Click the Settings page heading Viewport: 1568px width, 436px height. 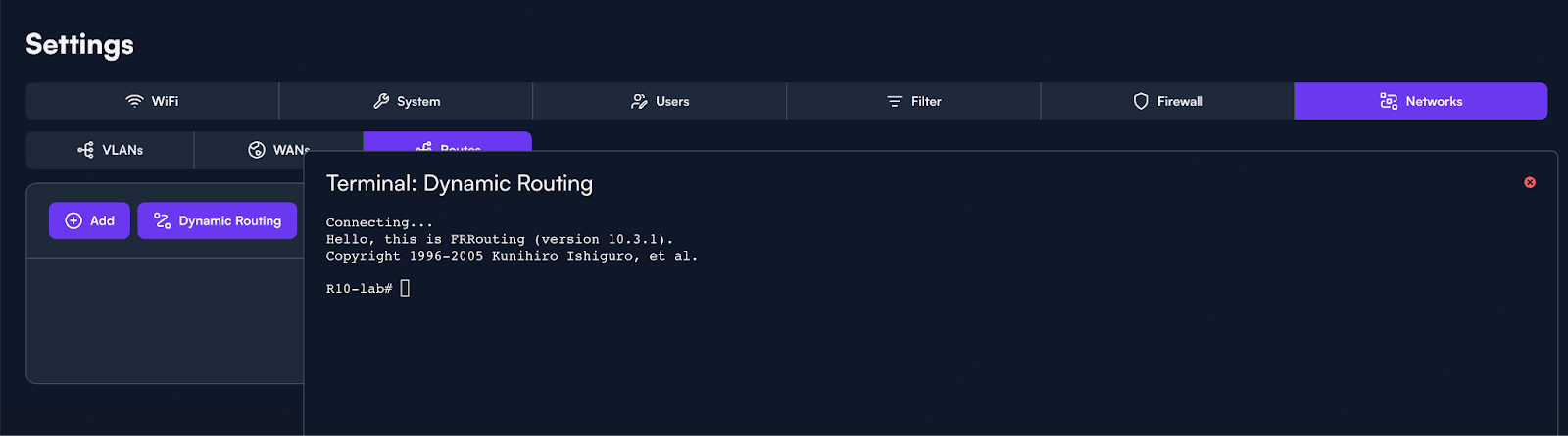click(x=79, y=44)
